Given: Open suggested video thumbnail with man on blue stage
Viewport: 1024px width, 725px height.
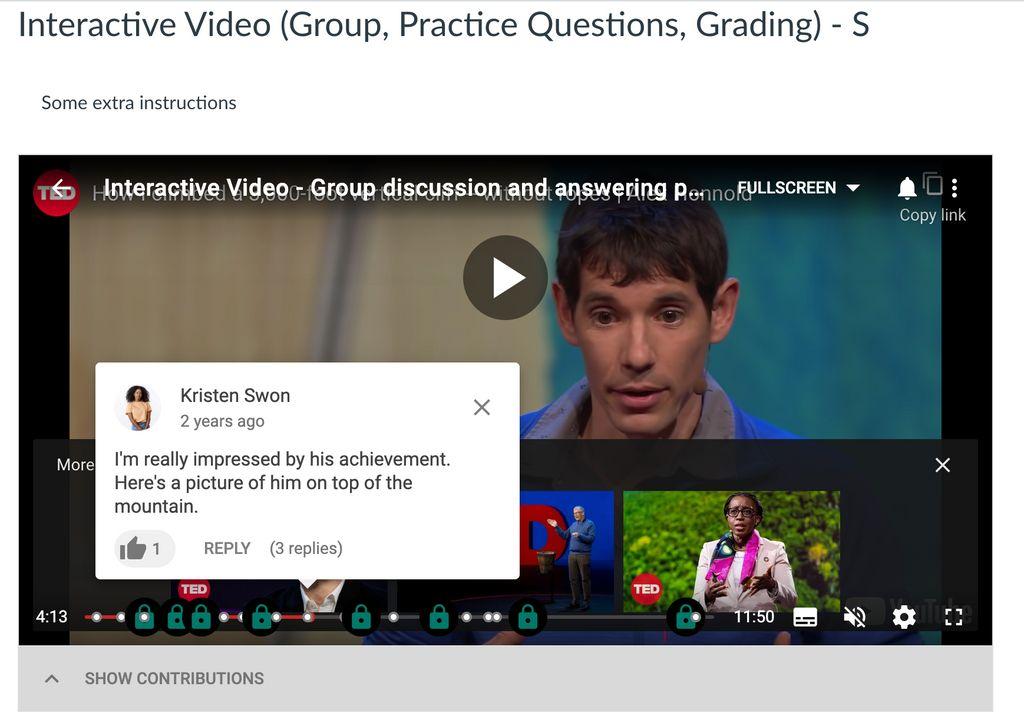Looking at the screenshot, I should coord(567,551).
